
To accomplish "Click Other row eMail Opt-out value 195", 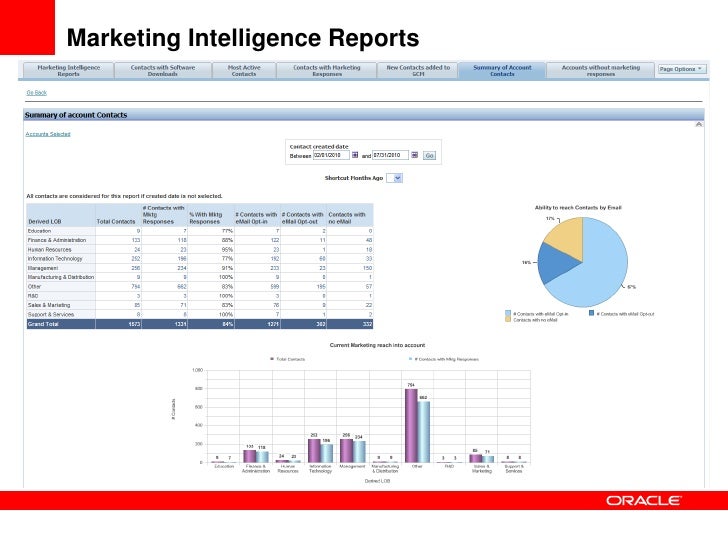I will 321,286.
